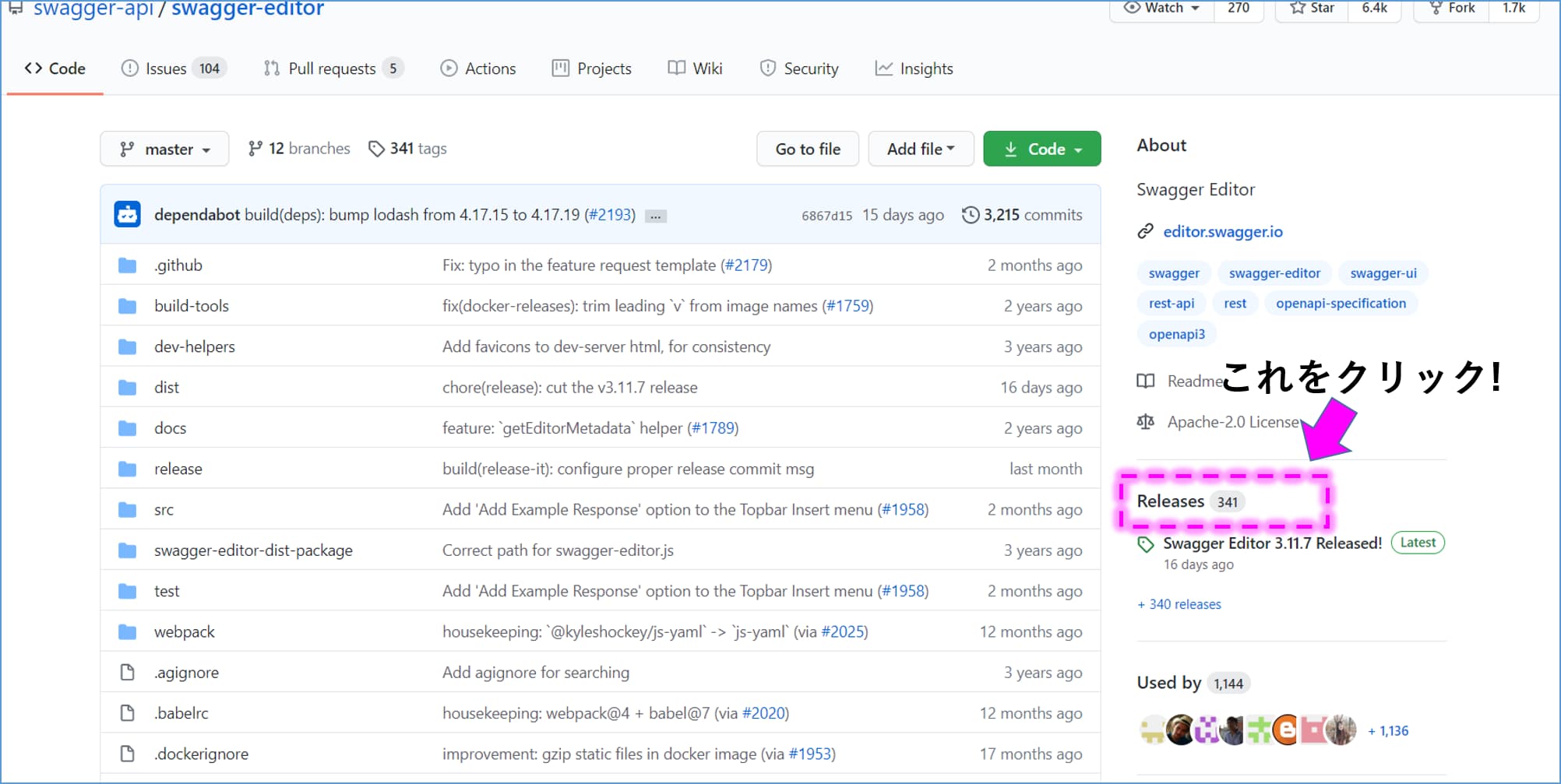Click the src folder icon
This screenshot has width=1561, height=784.
(x=127, y=510)
